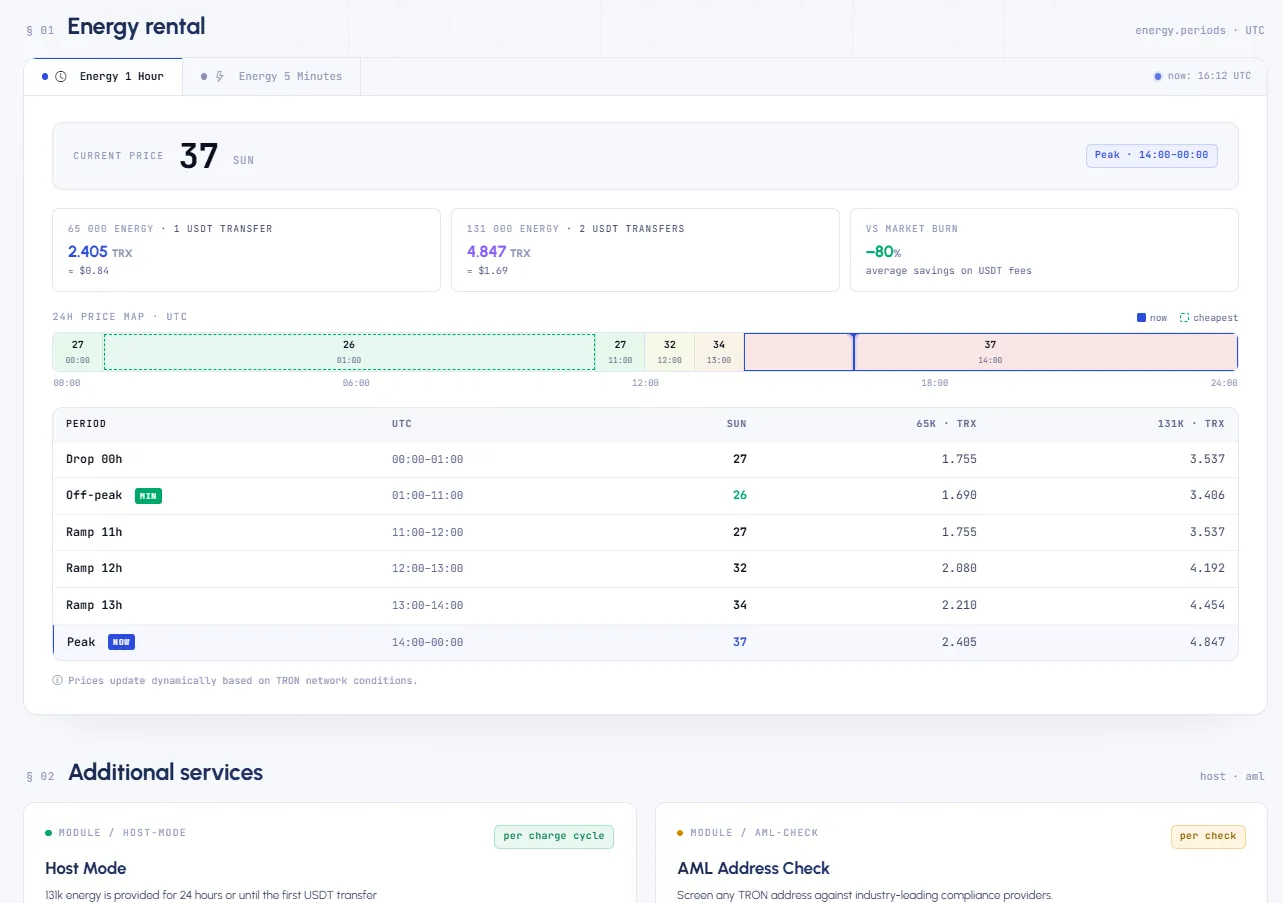Click the '01:00–11:00' UTC cell

[x=428, y=496]
